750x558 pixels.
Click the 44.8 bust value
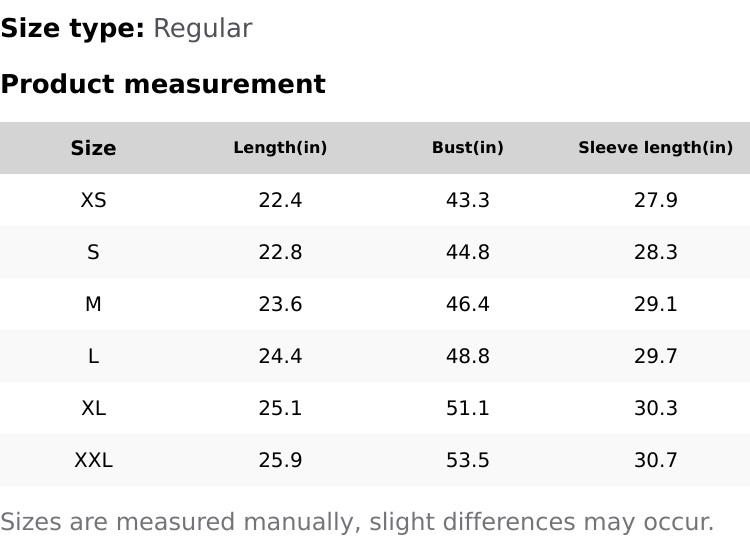tap(467, 252)
